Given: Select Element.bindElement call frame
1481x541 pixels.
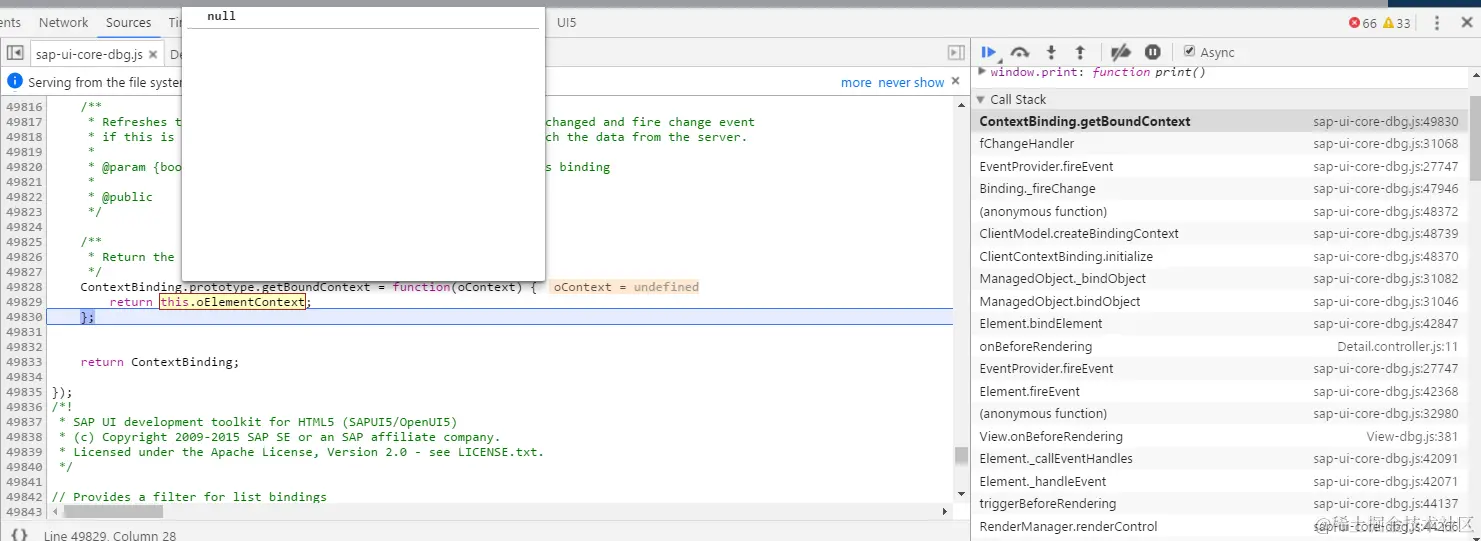Looking at the screenshot, I should (1219, 324).
